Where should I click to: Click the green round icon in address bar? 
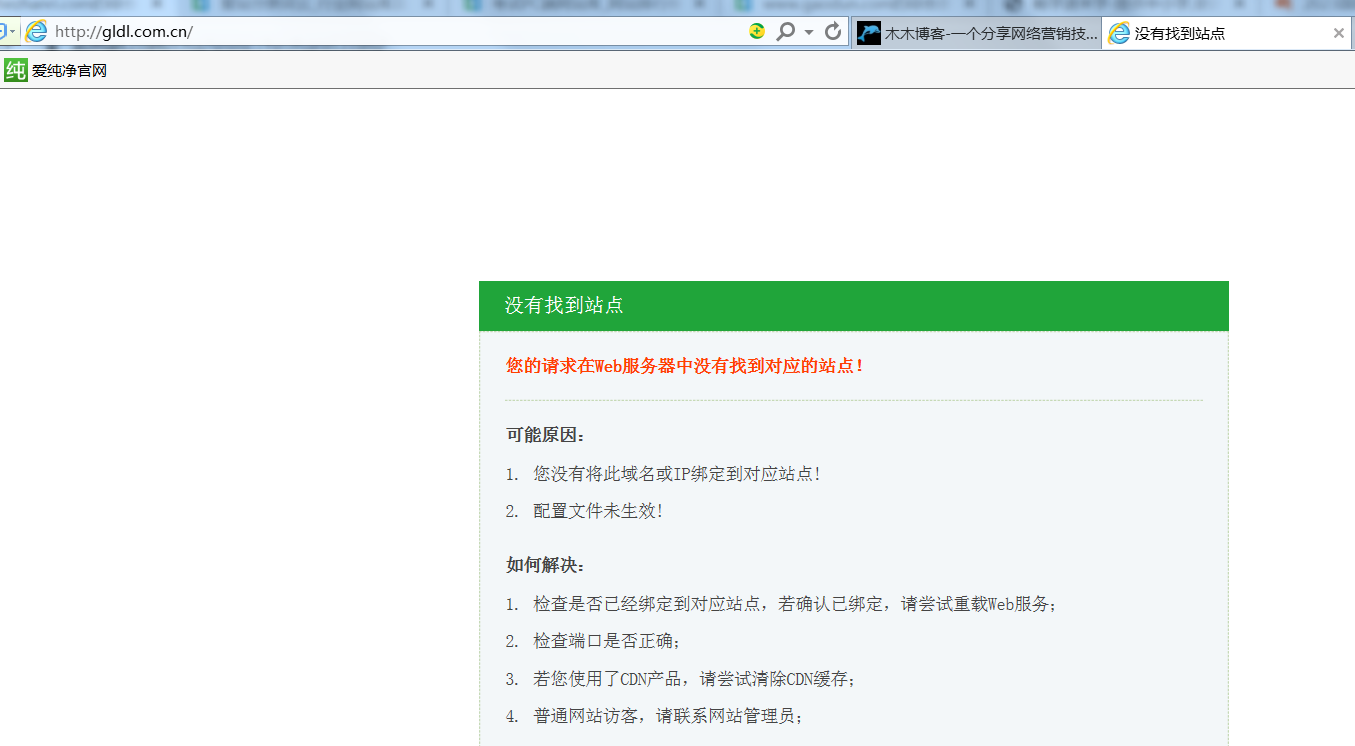pos(757,32)
